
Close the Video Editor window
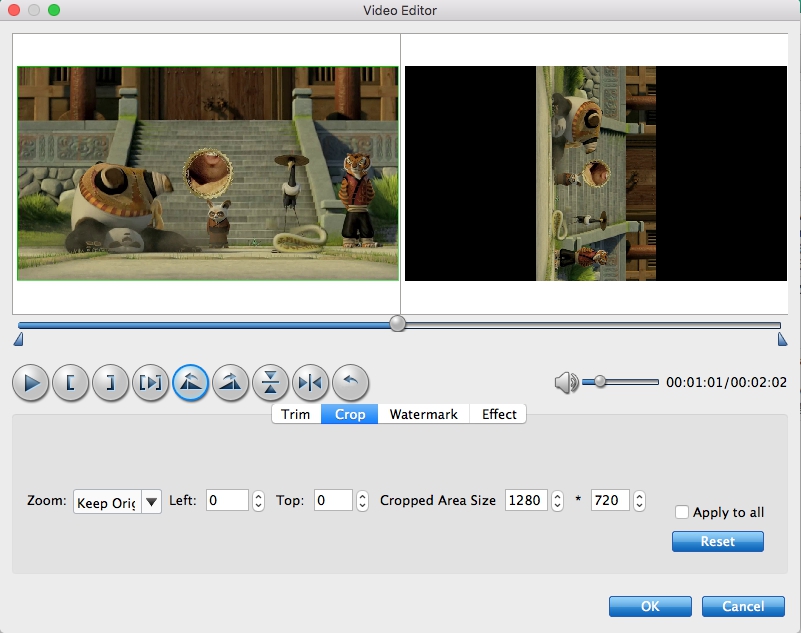pyautogui.click(x=14, y=10)
